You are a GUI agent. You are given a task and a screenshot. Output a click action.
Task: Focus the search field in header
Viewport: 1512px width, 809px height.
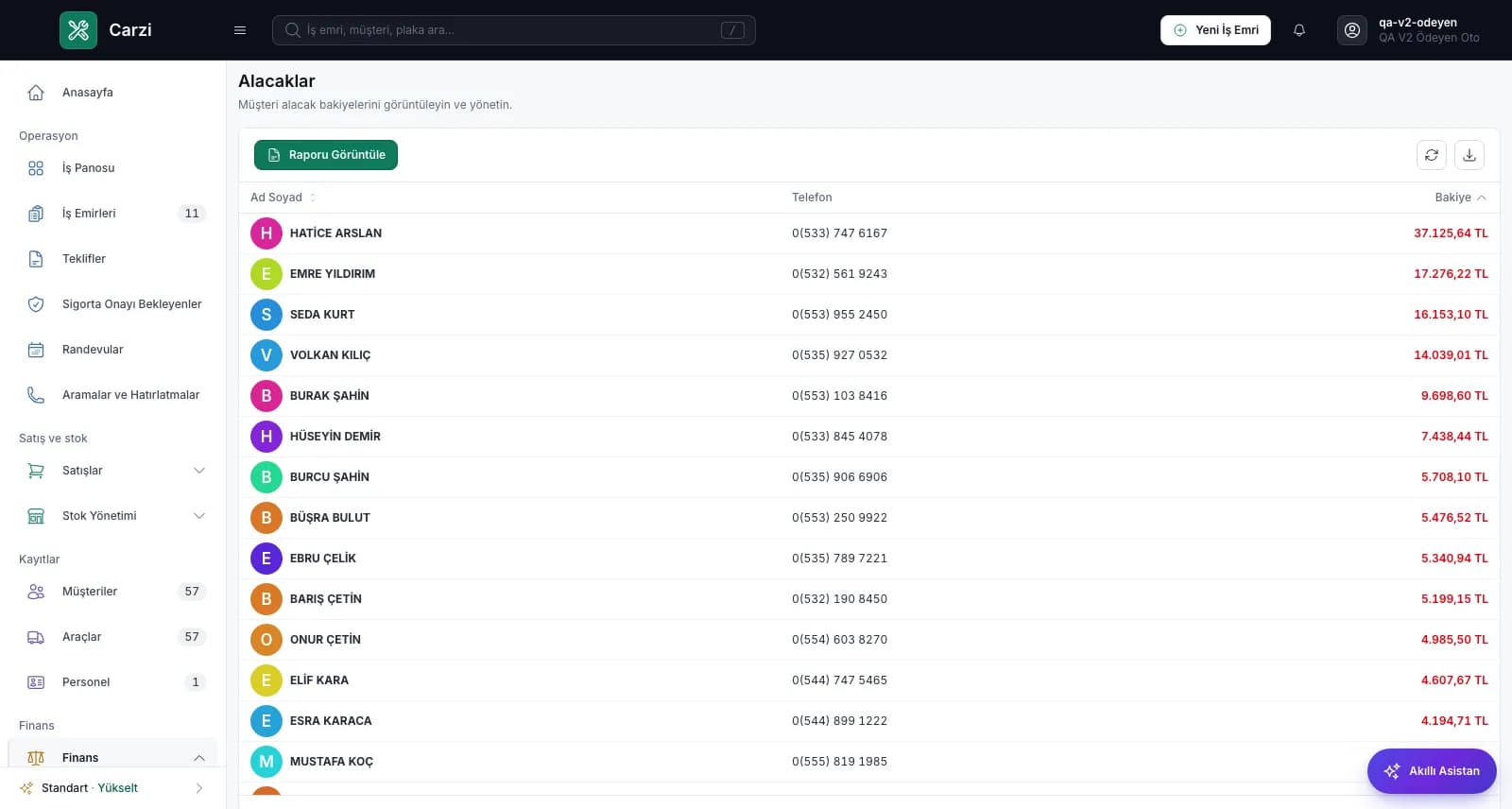(514, 30)
